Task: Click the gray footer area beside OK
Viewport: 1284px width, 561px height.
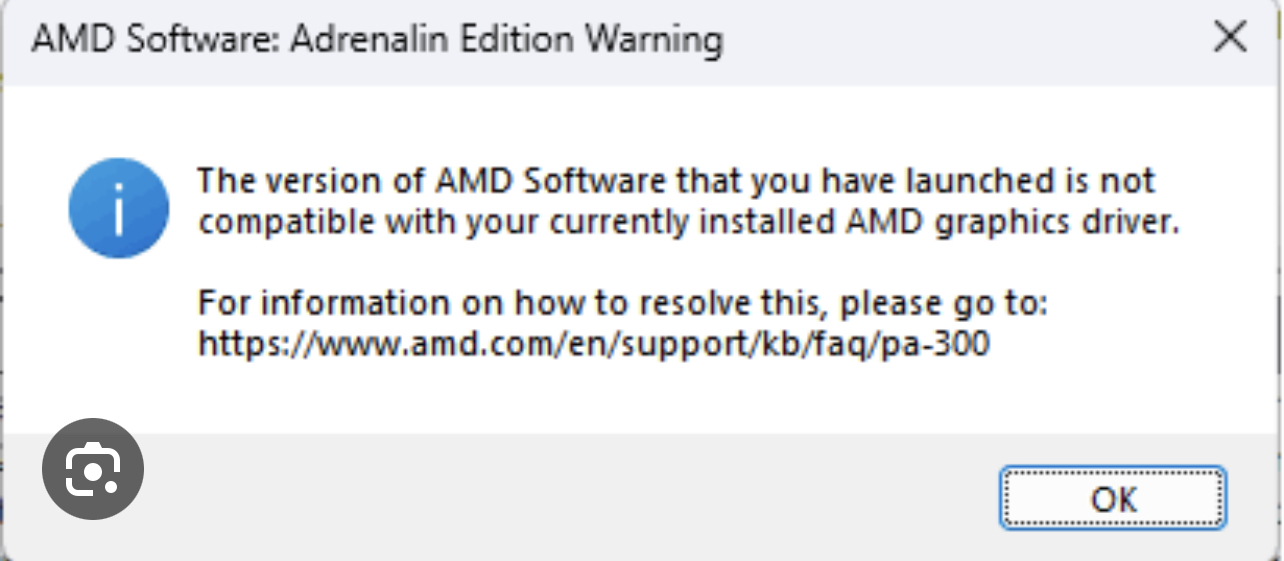Action: (600, 497)
